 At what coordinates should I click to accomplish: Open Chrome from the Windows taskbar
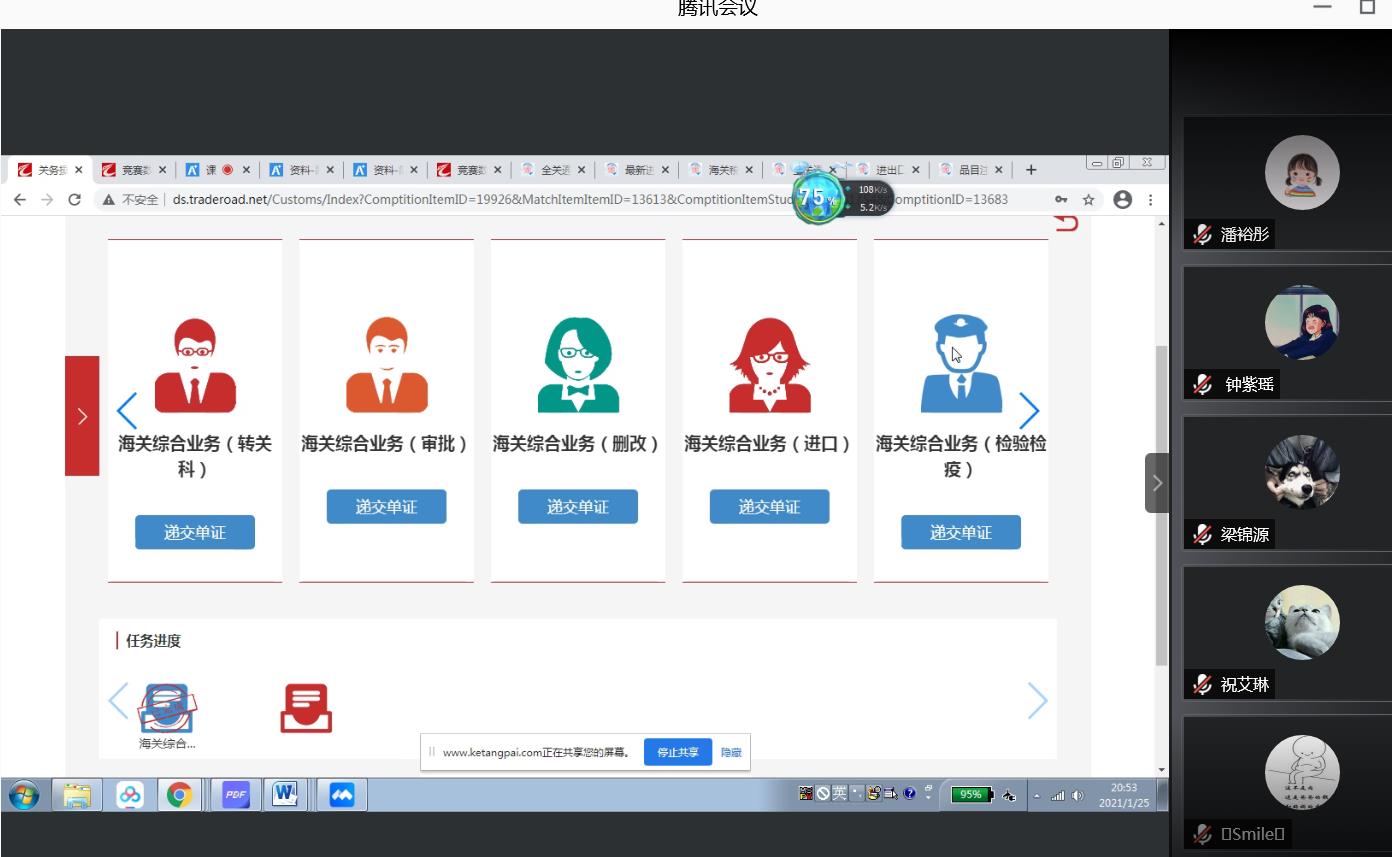180,795
